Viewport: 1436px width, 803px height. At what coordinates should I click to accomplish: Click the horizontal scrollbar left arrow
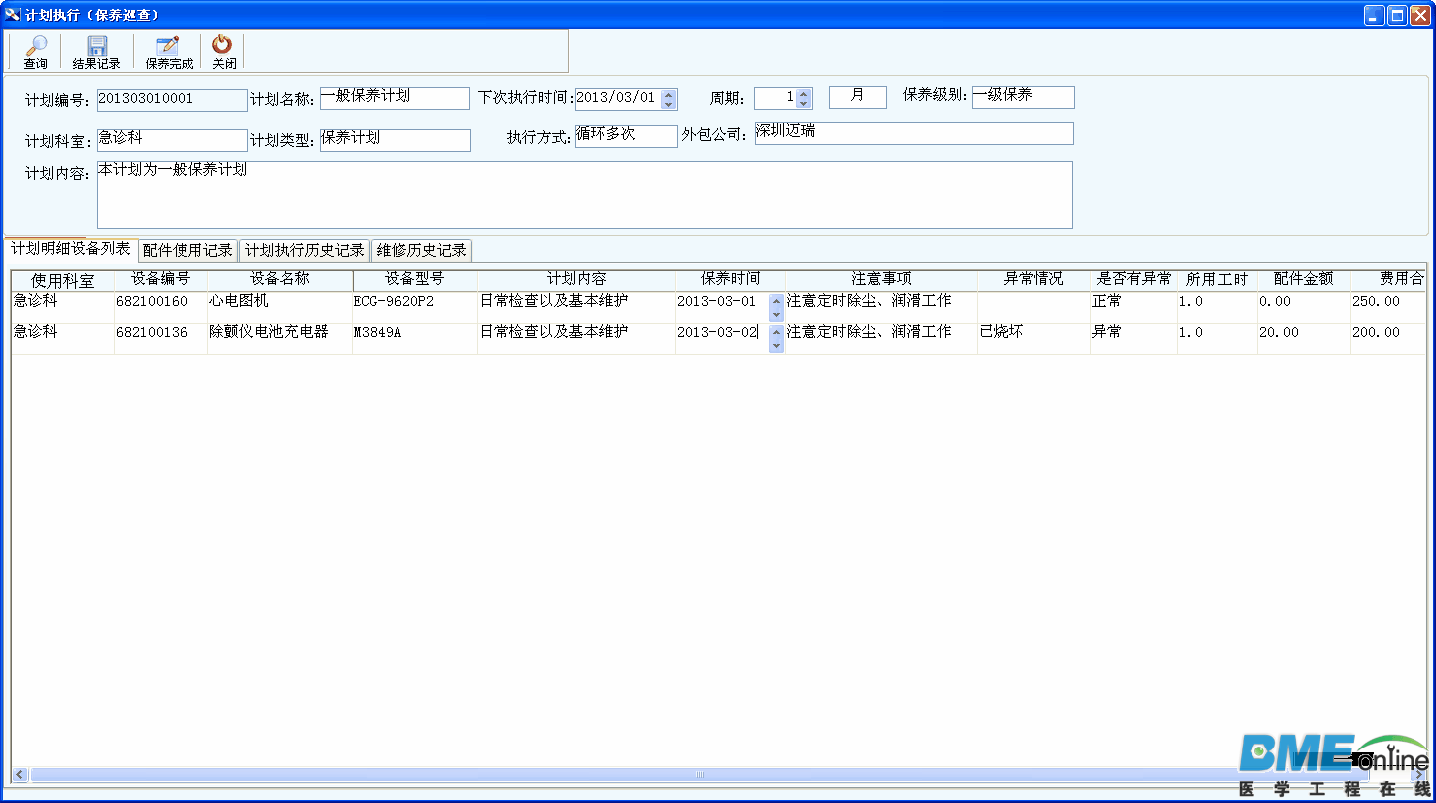pos(19,774)
